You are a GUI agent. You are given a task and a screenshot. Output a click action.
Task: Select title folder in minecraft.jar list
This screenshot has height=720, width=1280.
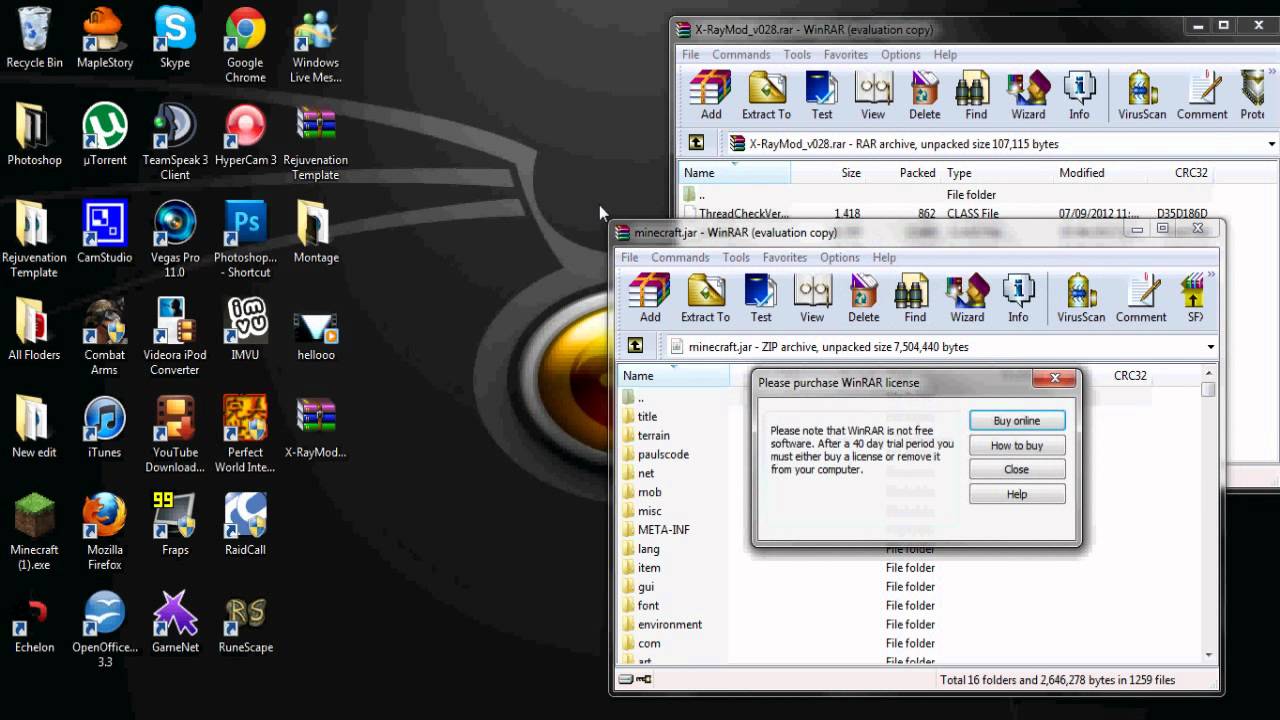click(640, 416)
